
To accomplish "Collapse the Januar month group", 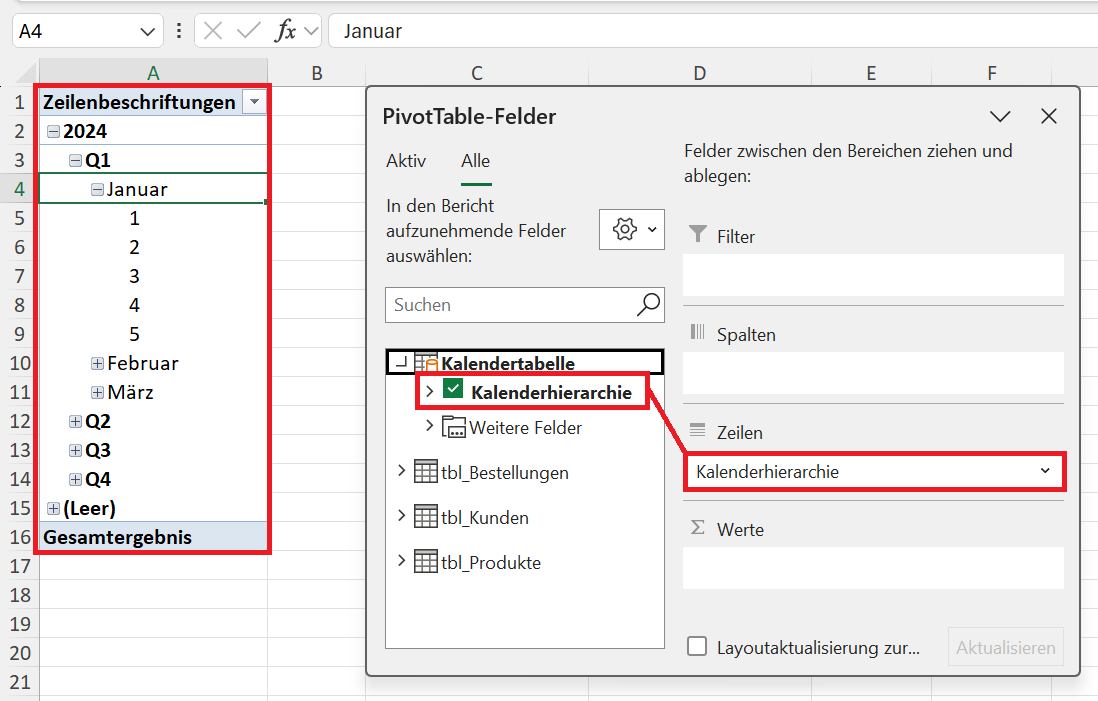I will [97, 190].
